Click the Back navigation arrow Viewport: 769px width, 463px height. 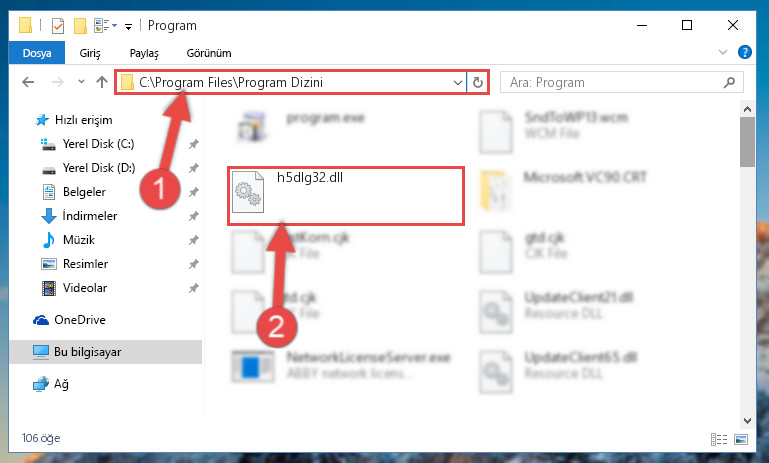[28, 82]
